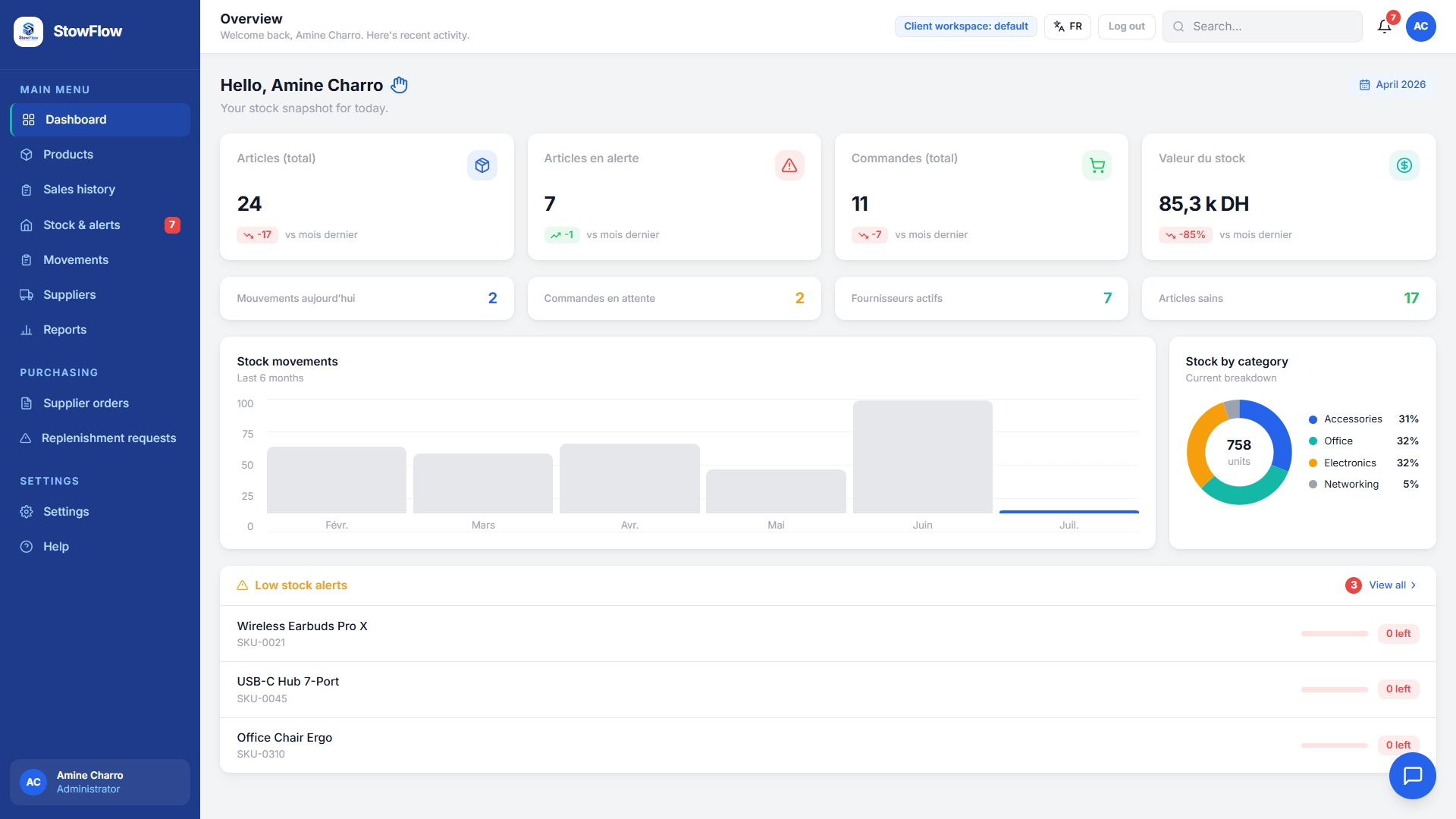1456x819 pixels.
Task: Click Client workspace: default badge
Action: pyautogui.click(x=965, y=27)
